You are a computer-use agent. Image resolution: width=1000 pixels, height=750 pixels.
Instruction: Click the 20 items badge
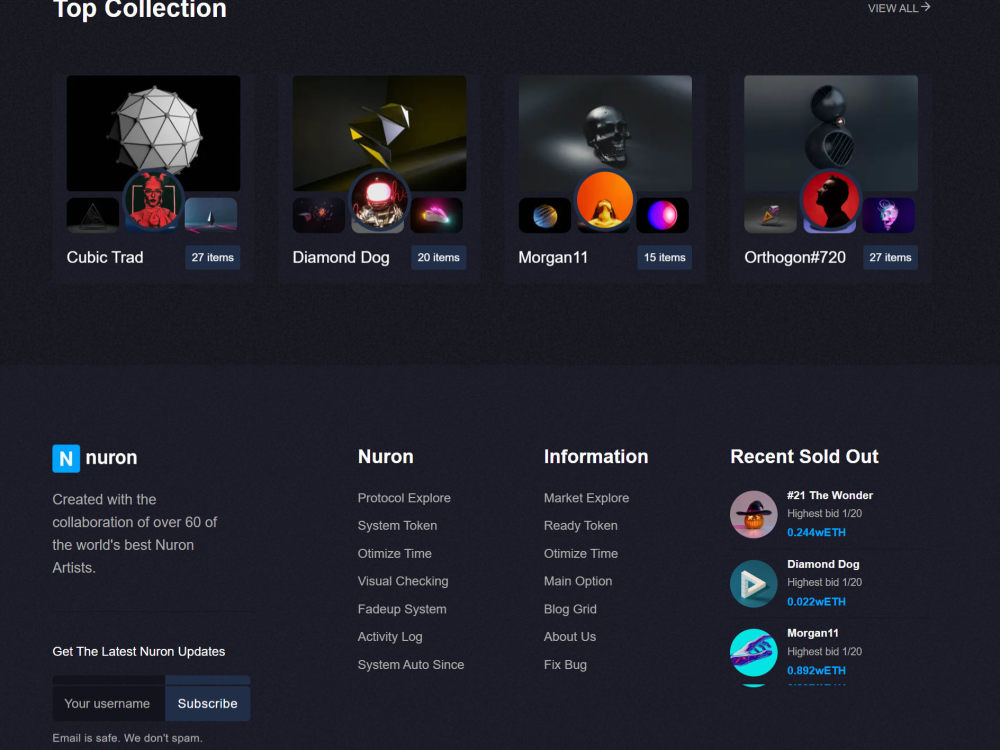438,257
